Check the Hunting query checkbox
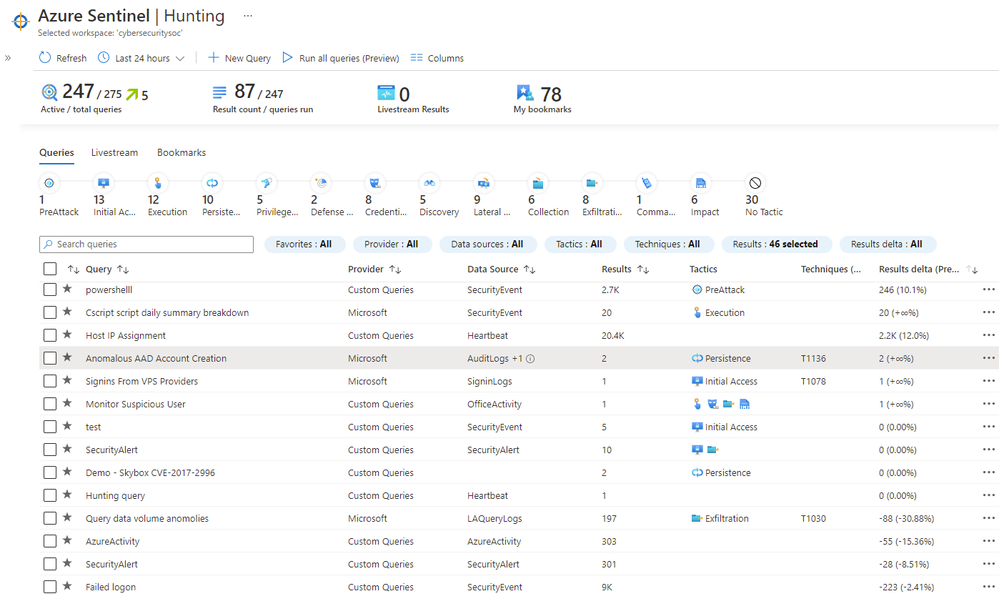Viewport: 999px width, 594px height. point(50,495)
